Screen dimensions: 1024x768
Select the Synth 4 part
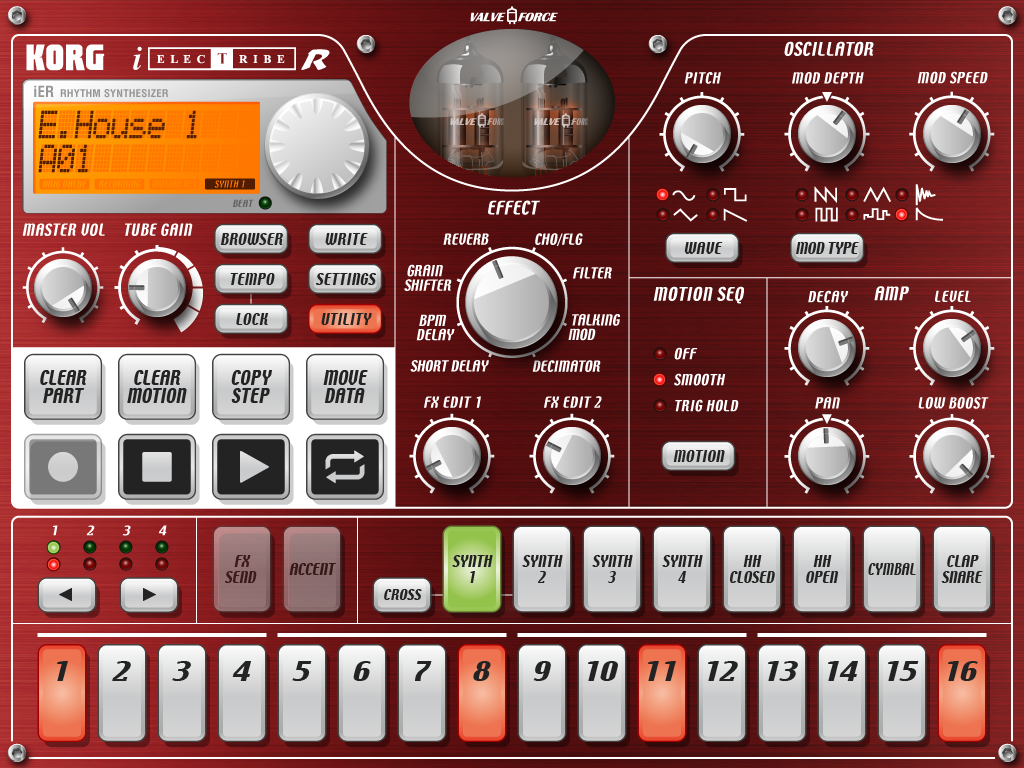(682, 569)
